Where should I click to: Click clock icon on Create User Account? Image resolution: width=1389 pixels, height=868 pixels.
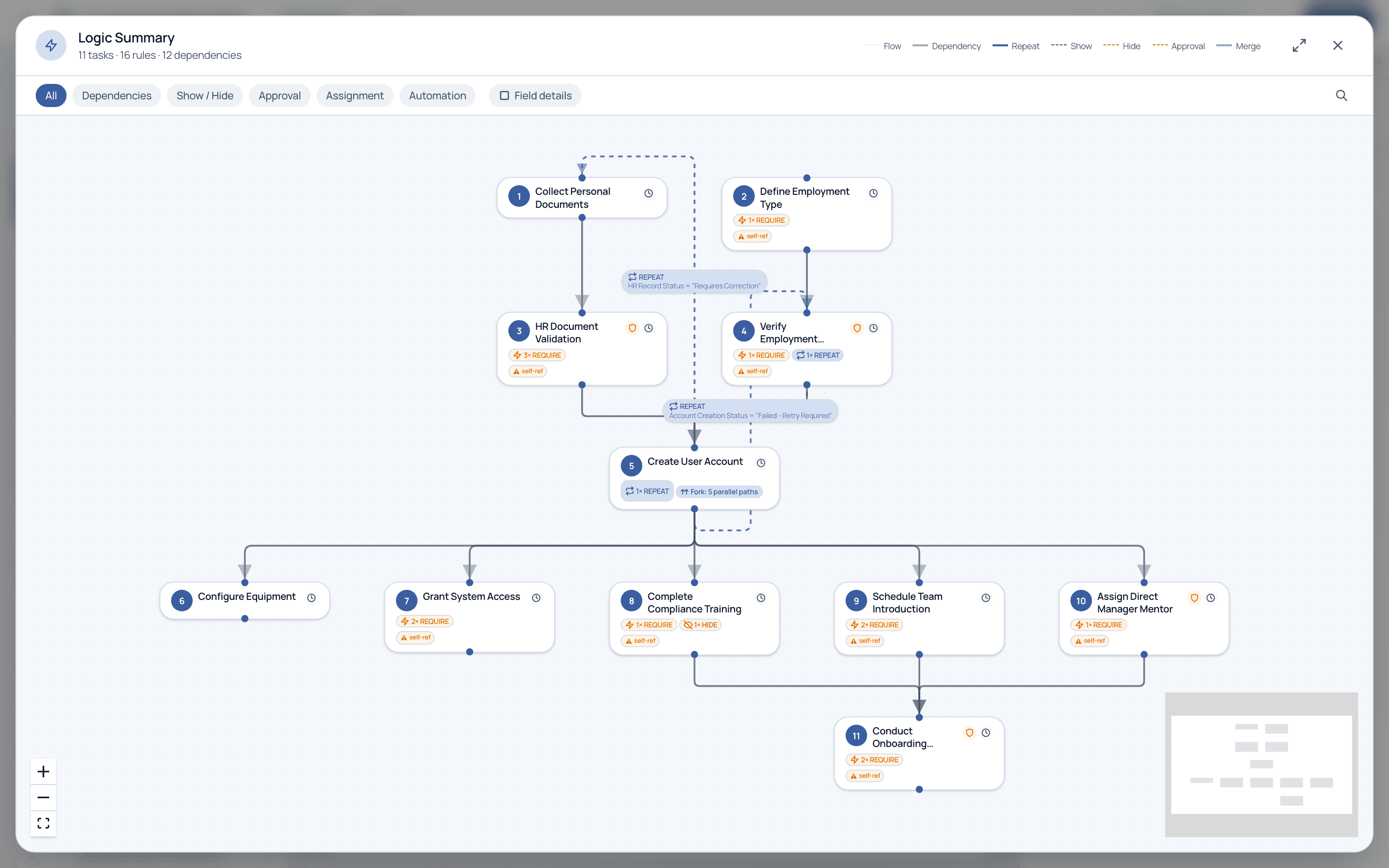[x=761, y=463]
